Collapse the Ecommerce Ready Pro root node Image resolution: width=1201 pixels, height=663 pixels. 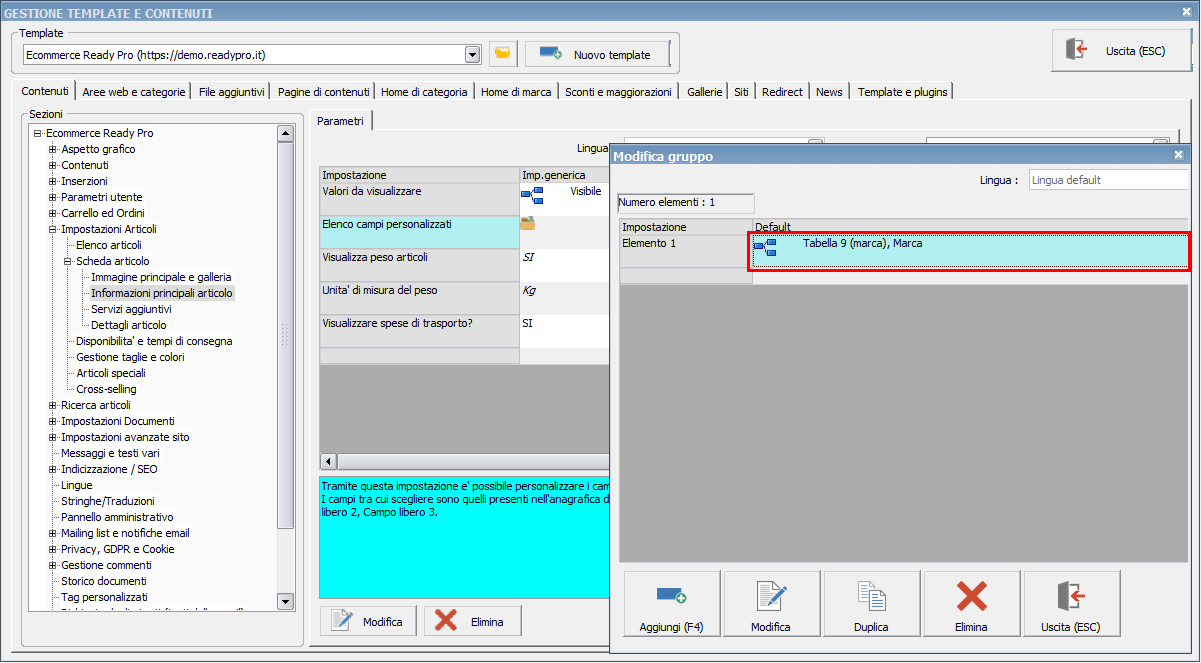[x=37, y=133]
